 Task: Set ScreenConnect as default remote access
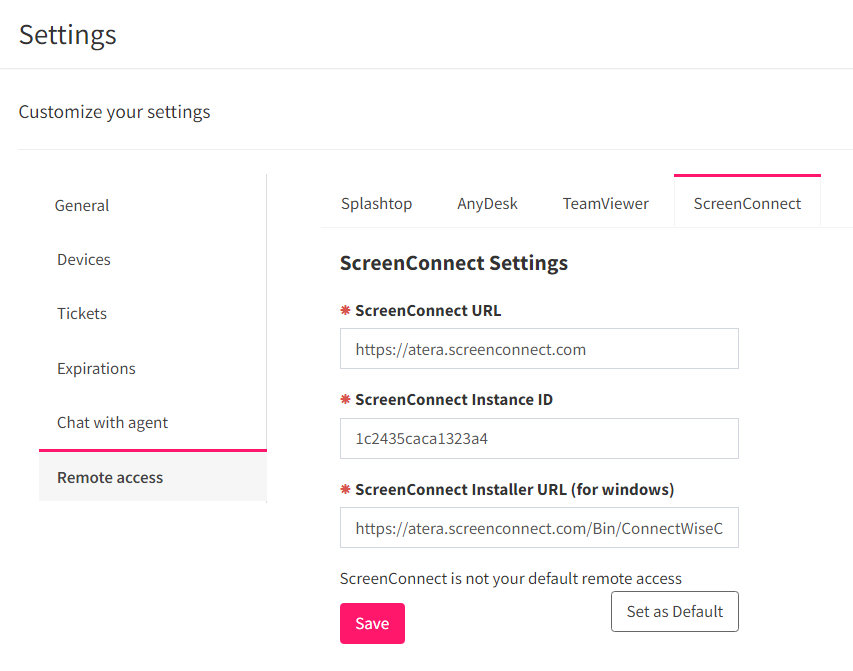pos(674,611)
